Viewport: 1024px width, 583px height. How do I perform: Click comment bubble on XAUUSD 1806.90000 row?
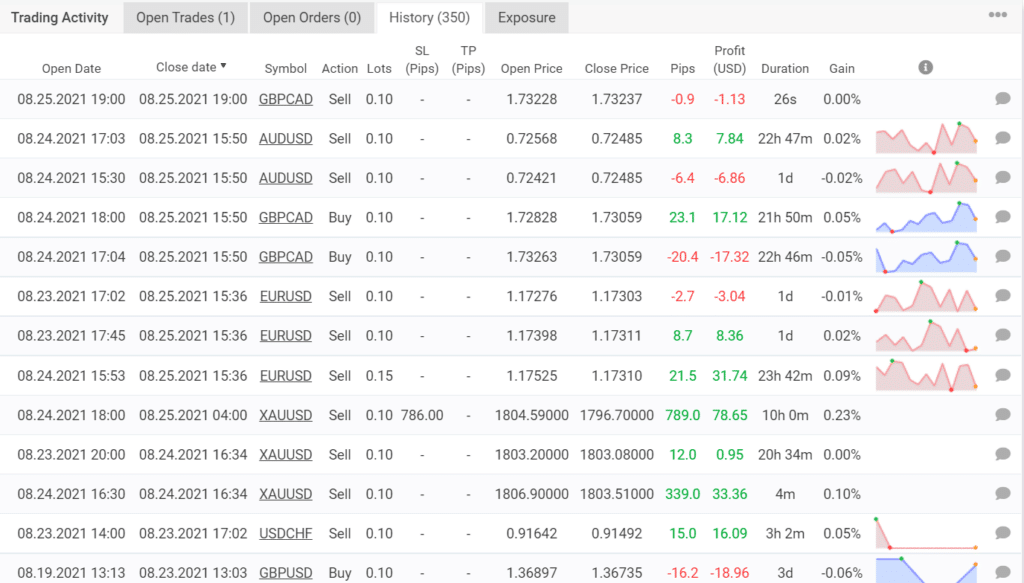click(x=1002, y=494)
